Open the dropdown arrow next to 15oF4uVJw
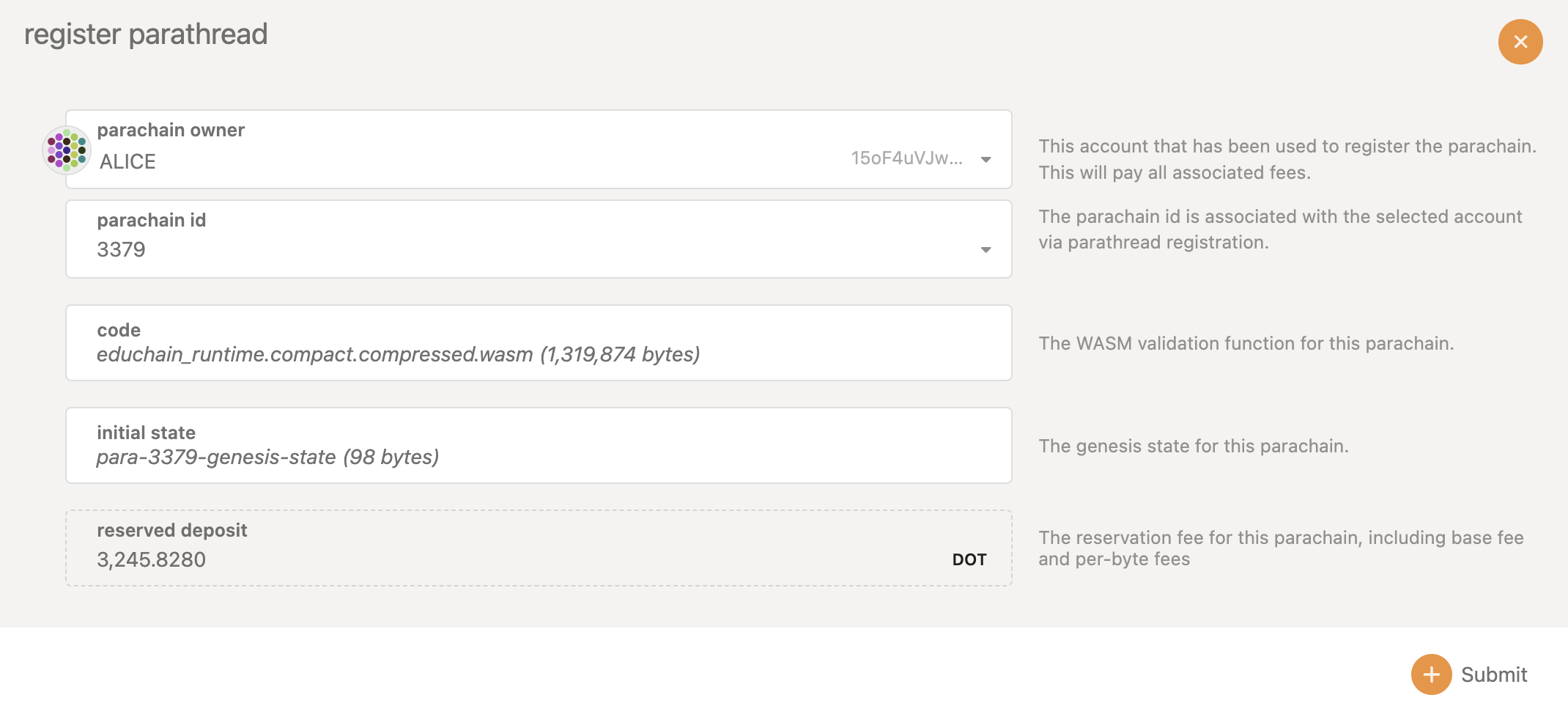 pyautogui.click(x=987, y=158)
